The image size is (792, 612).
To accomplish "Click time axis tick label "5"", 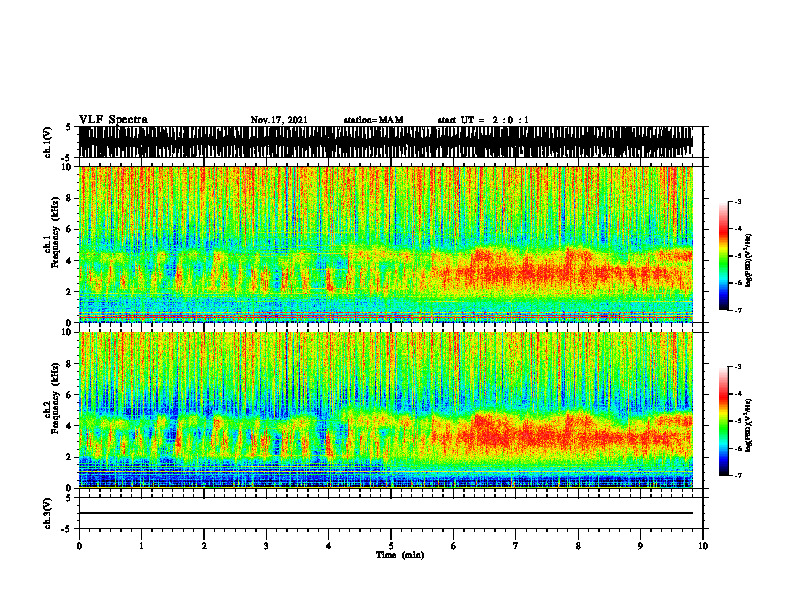I will 391,545.
